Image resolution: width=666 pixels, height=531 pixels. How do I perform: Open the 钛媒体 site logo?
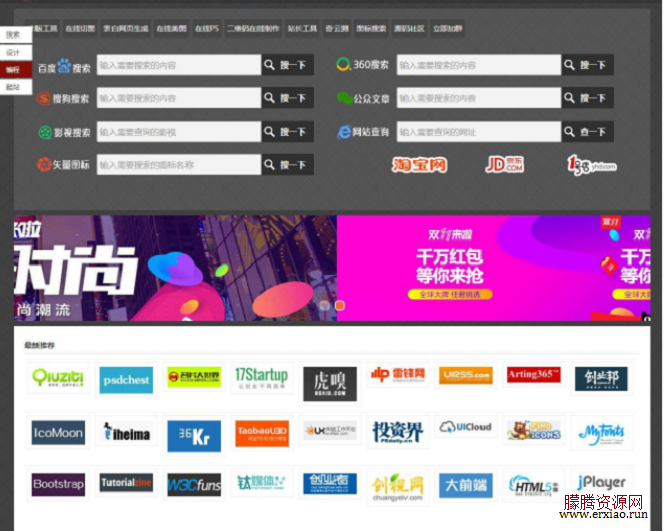[x=262, y=483]
